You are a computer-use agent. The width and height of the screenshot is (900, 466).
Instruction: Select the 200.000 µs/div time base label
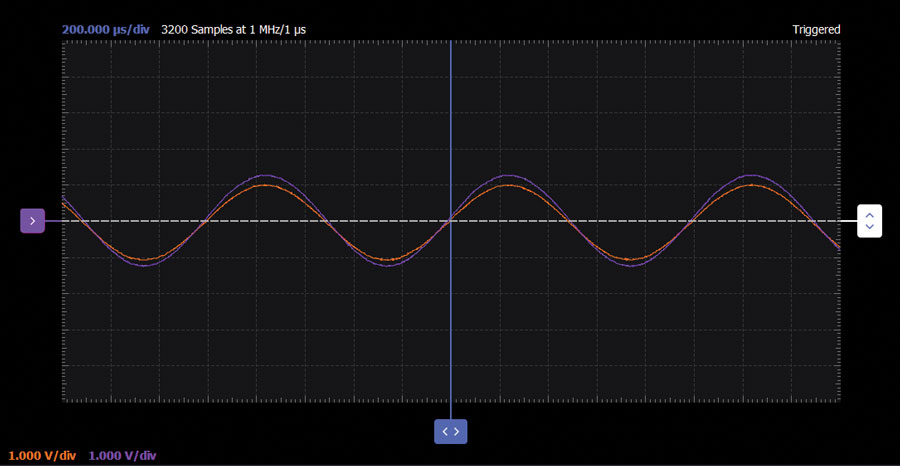(105, 29)
